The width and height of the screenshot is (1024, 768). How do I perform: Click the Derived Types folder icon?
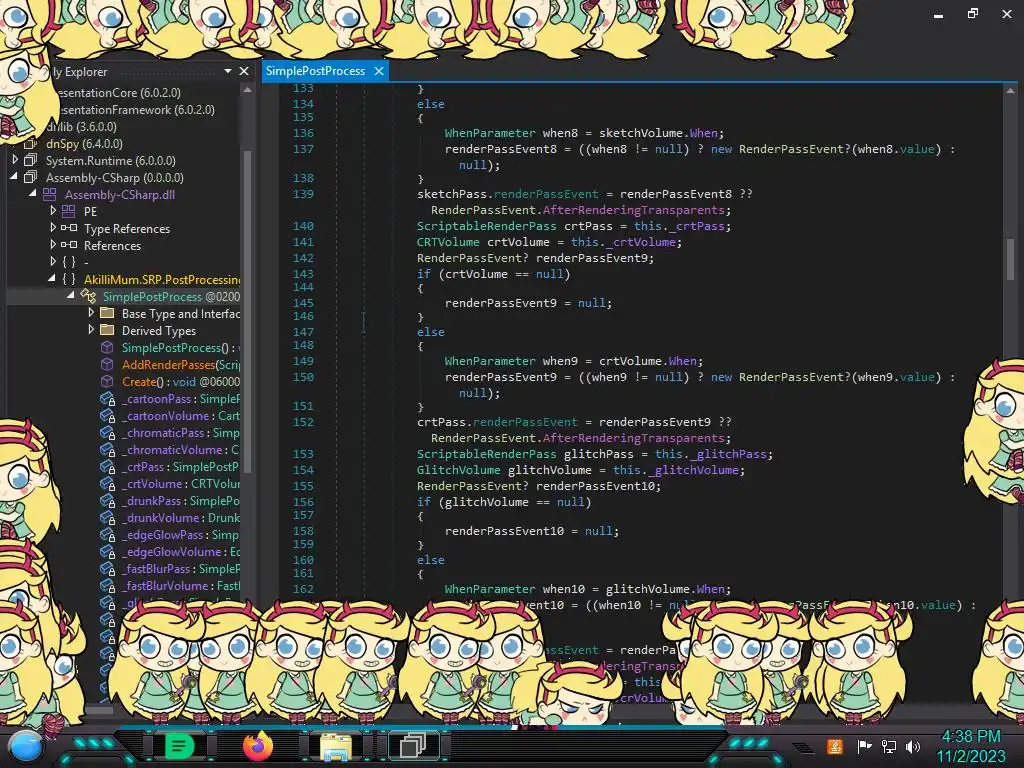(107, 330)
